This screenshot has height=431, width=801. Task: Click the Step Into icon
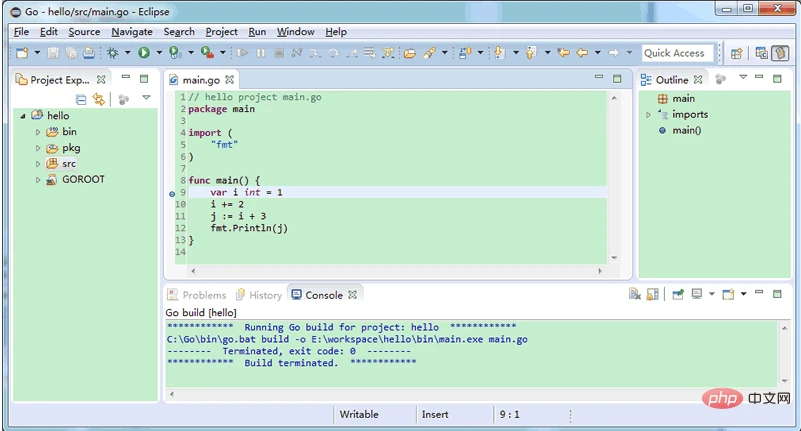click(315, 53)
